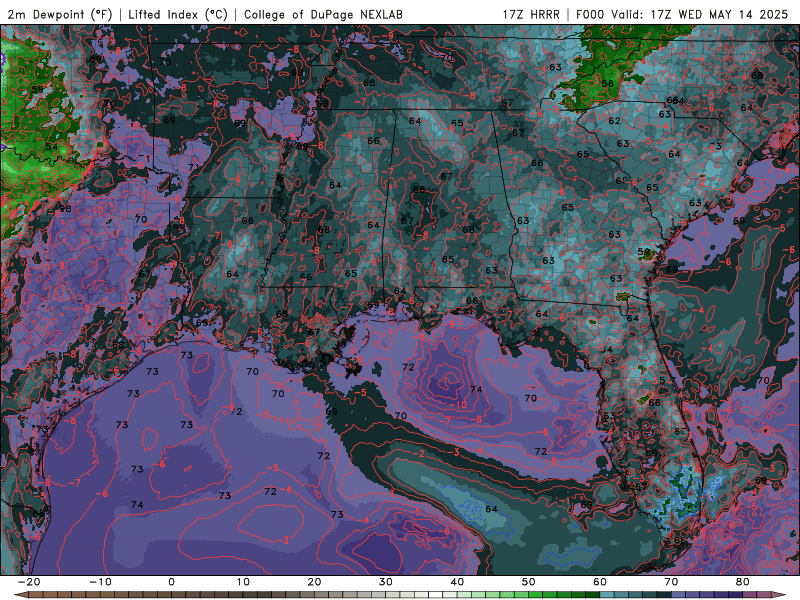Click the 56 dewpoint value in the green area
The width and height of the screenshot is (800, 600).
click(607, 84)
